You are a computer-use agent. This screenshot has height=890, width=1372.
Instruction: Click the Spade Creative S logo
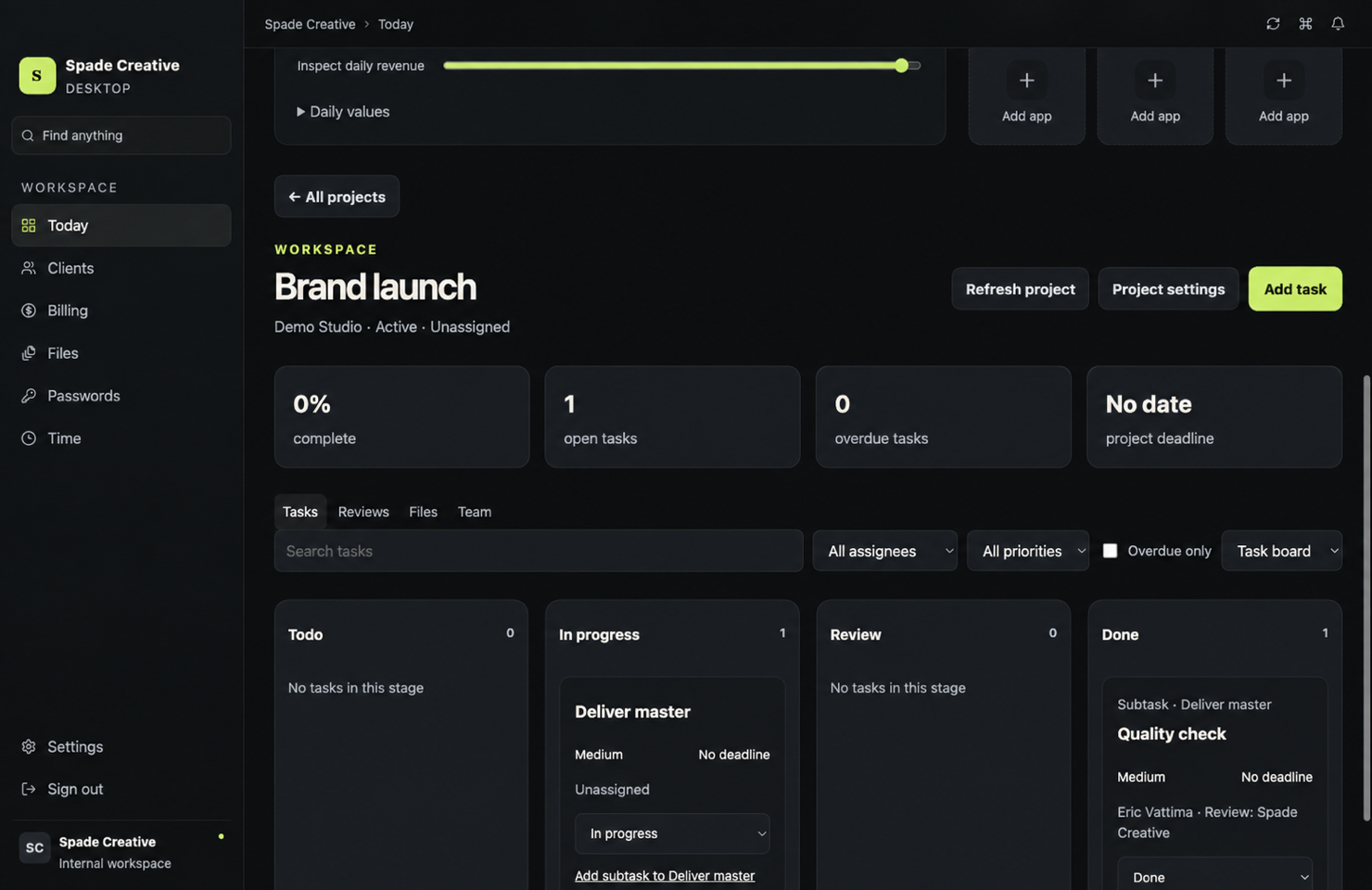pyautogui.click(x=37, y=75)
